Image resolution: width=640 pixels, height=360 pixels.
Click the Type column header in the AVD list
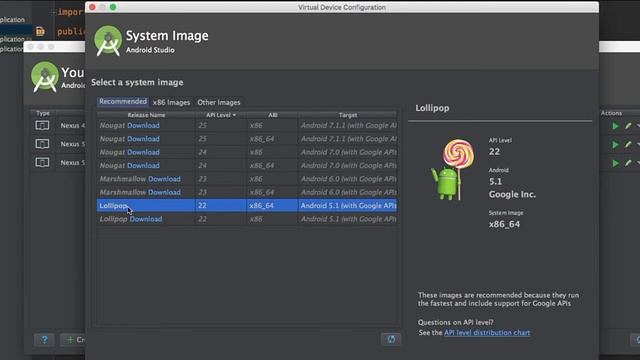point(43,113)
